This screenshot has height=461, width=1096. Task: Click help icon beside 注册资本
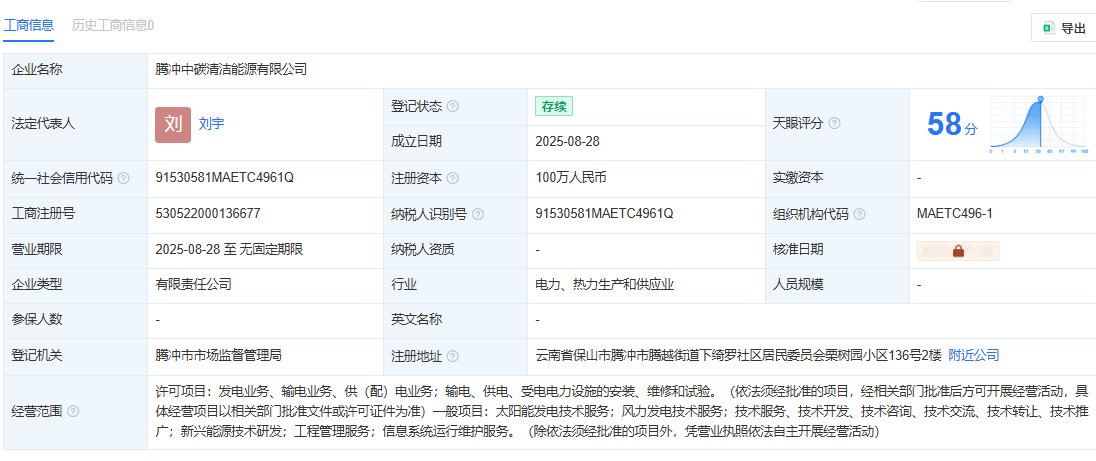click(x=453, y=178)
